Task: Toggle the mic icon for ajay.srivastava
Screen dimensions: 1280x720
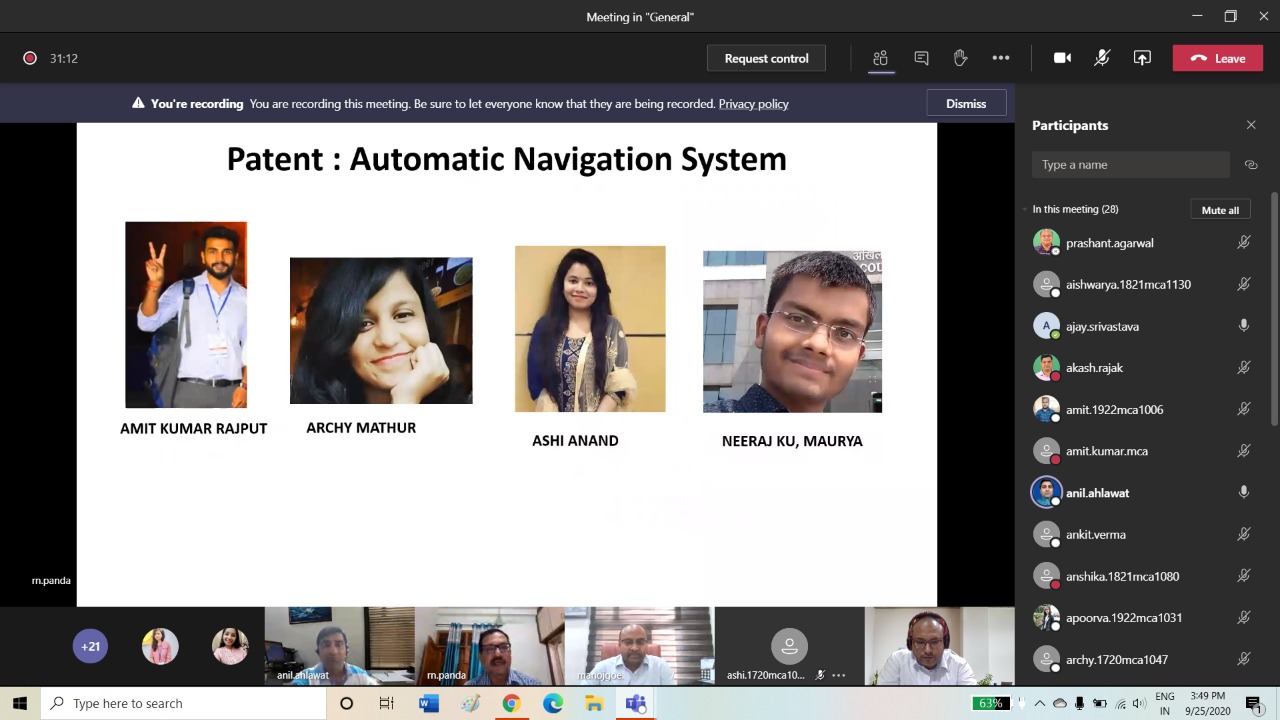Action: (x=1244, y=326)
